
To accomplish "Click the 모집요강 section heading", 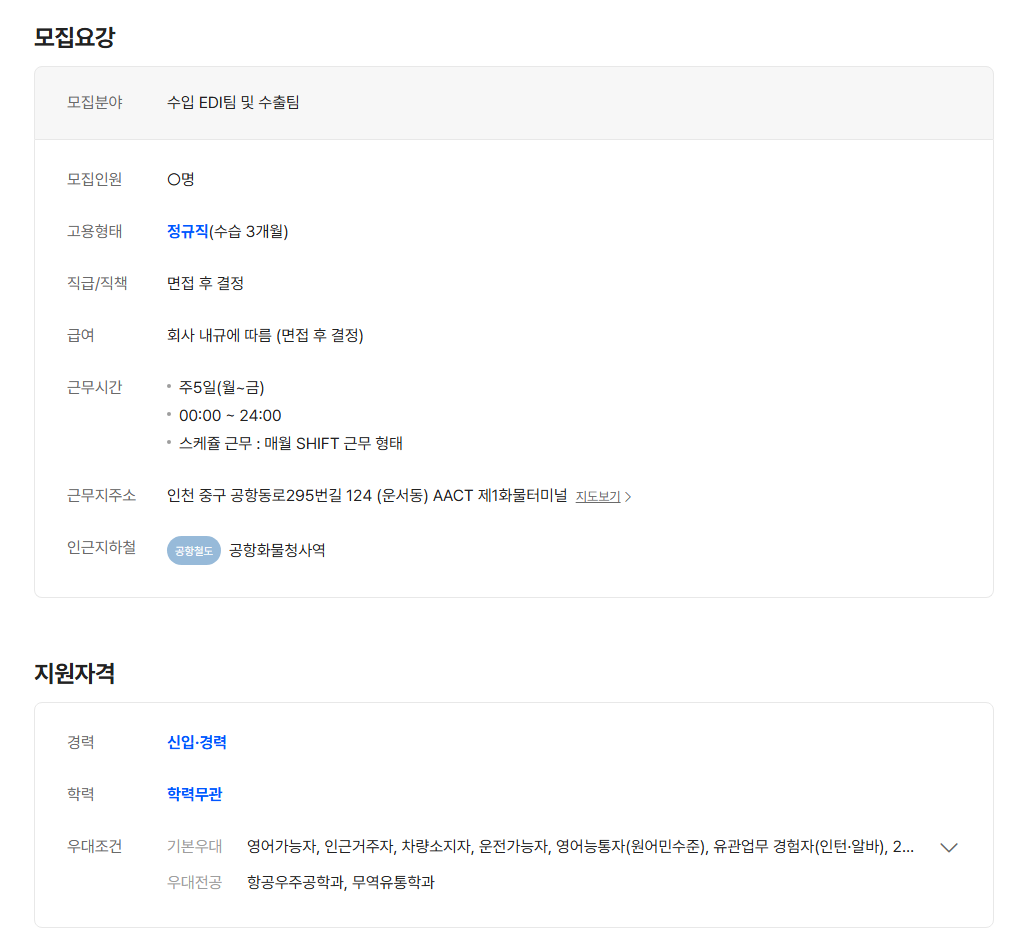I will click(x=75, y=38).
